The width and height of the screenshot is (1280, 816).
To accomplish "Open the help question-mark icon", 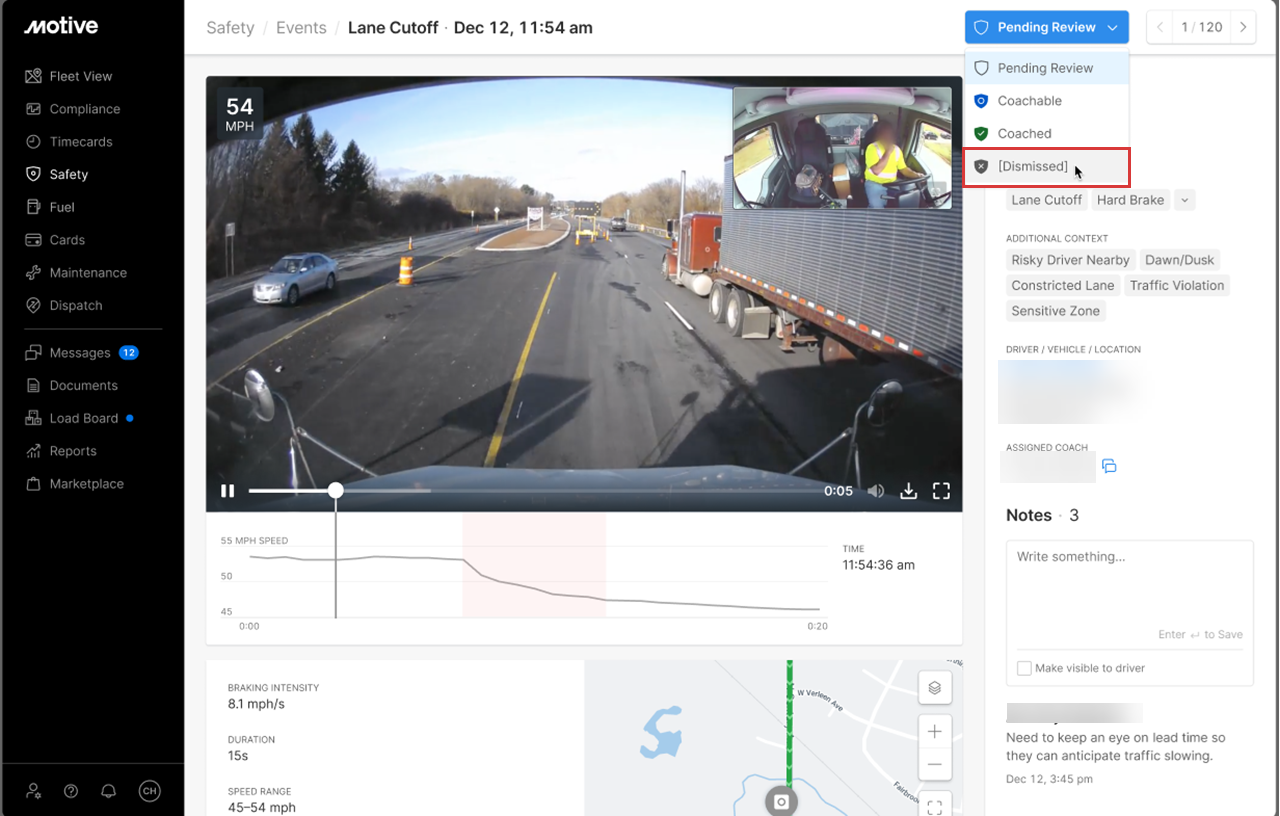I will click(x=71, y=791).
